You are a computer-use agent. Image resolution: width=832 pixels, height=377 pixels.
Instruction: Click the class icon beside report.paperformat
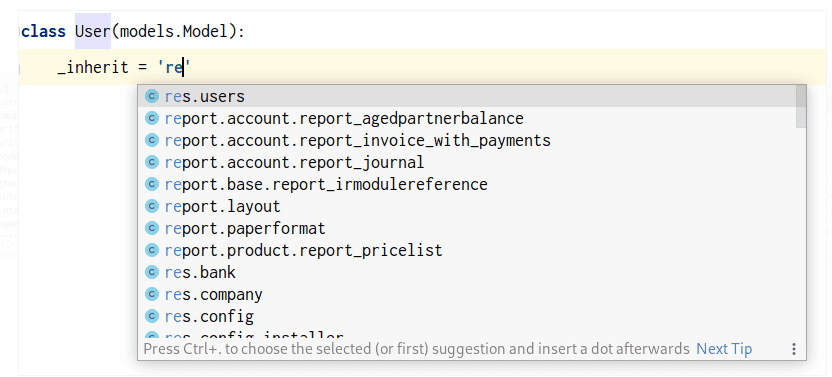[x=152, y=228]
